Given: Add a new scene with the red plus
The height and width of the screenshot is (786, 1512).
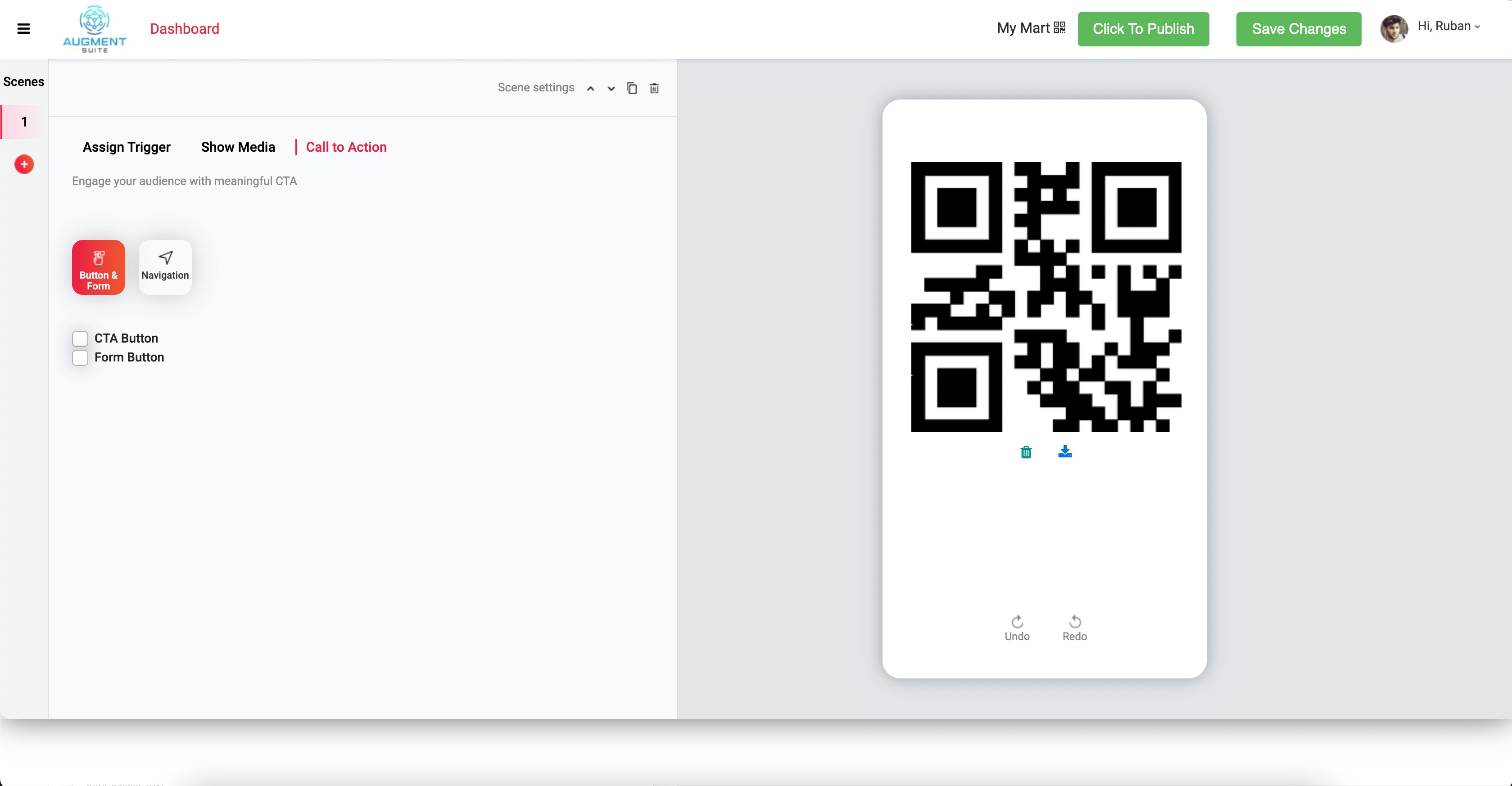Looking at the screenshot, I should pos(24,164).
